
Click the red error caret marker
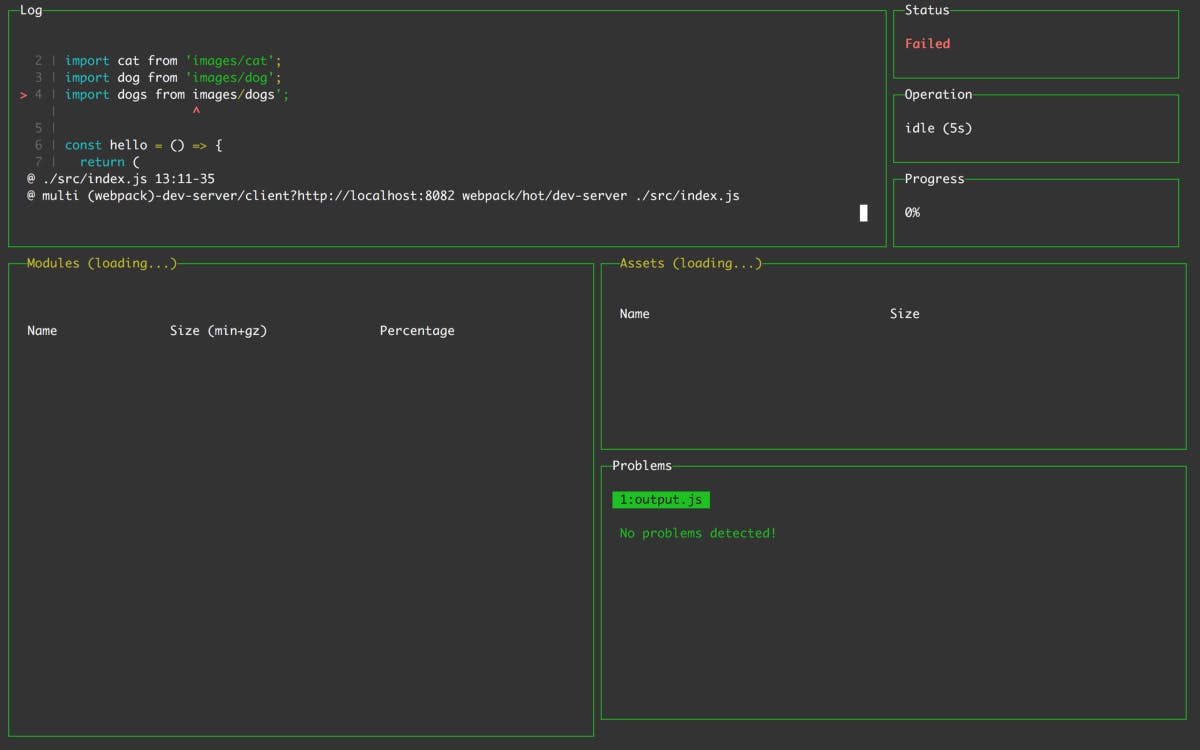pos(197,111)
